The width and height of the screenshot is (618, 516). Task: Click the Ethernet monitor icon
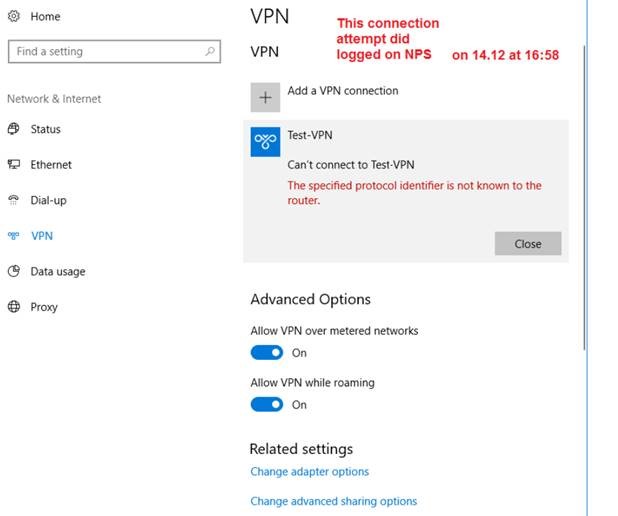coord(14,164)
